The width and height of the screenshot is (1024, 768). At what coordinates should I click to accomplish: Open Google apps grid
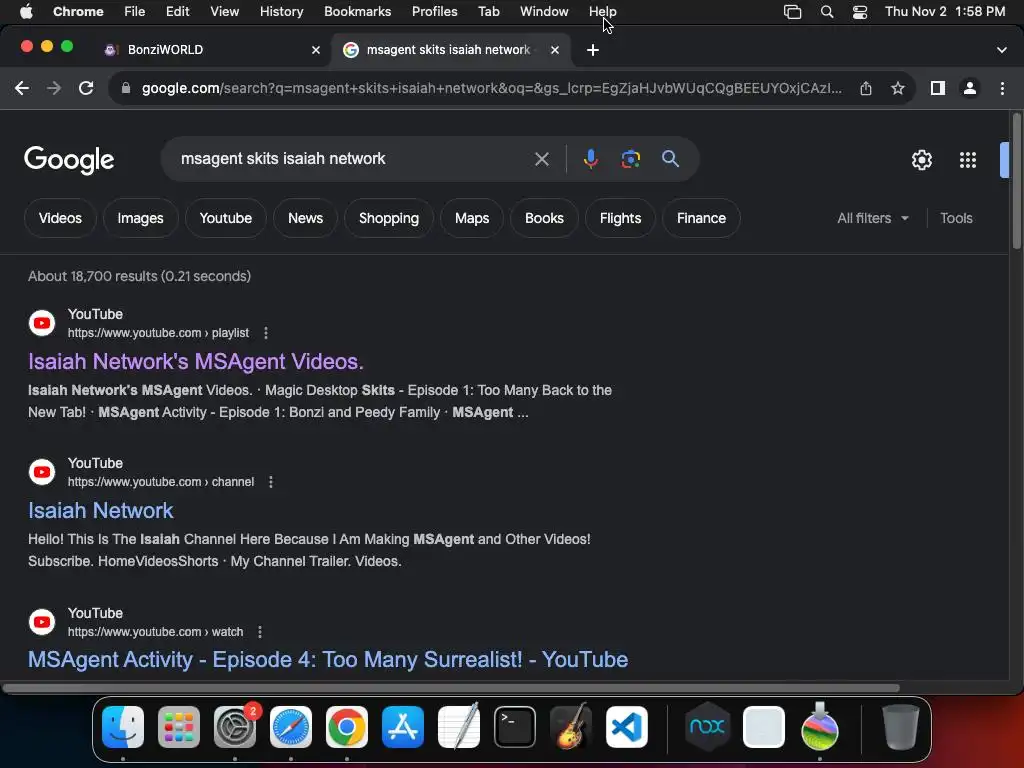(968, 160)
